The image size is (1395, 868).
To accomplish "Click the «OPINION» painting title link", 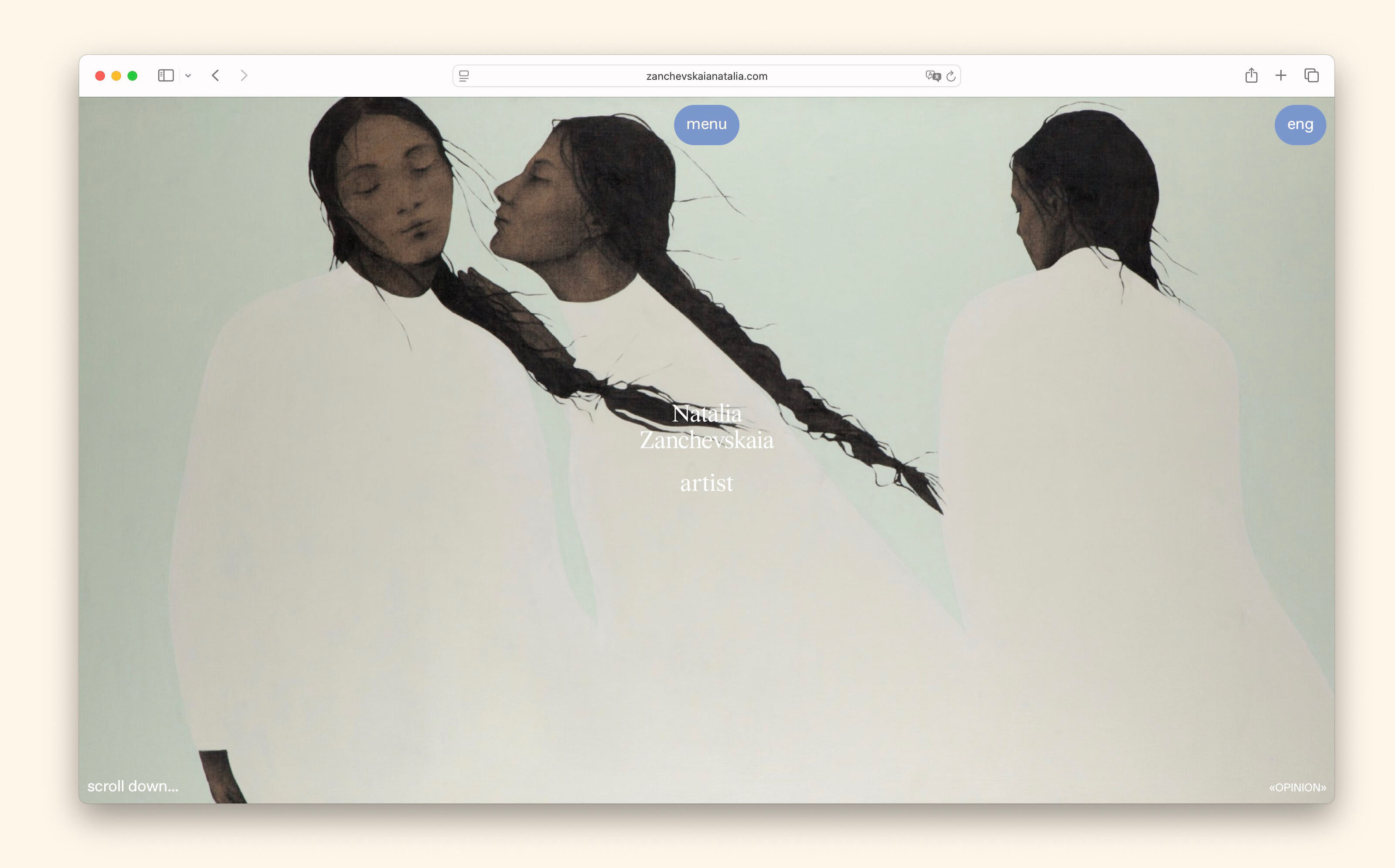I will coord(1297,788).
